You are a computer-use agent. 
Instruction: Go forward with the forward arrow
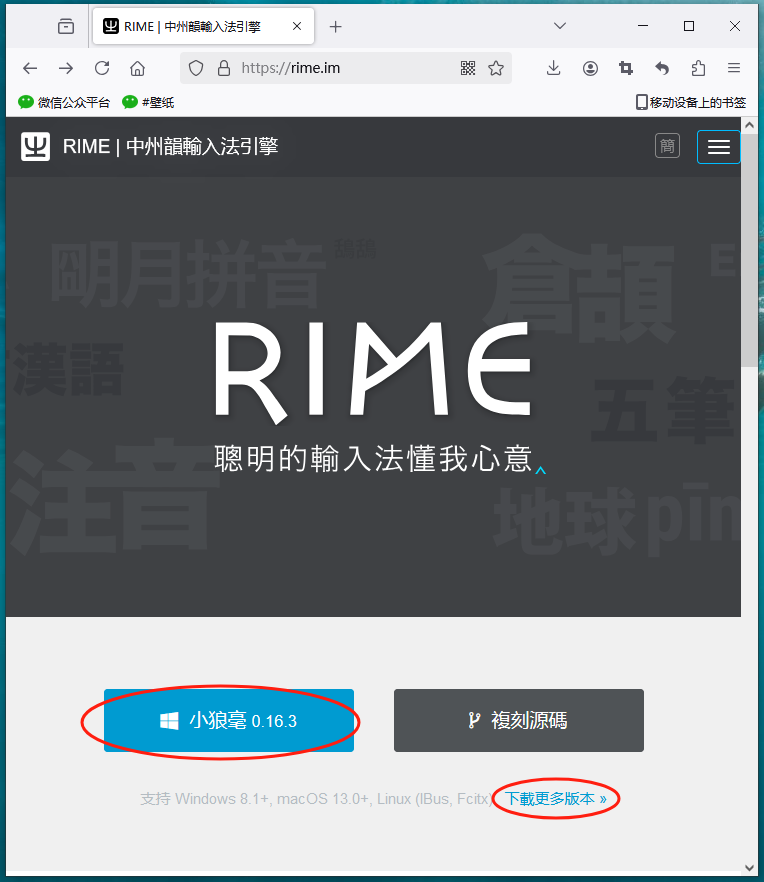(66, 68)
